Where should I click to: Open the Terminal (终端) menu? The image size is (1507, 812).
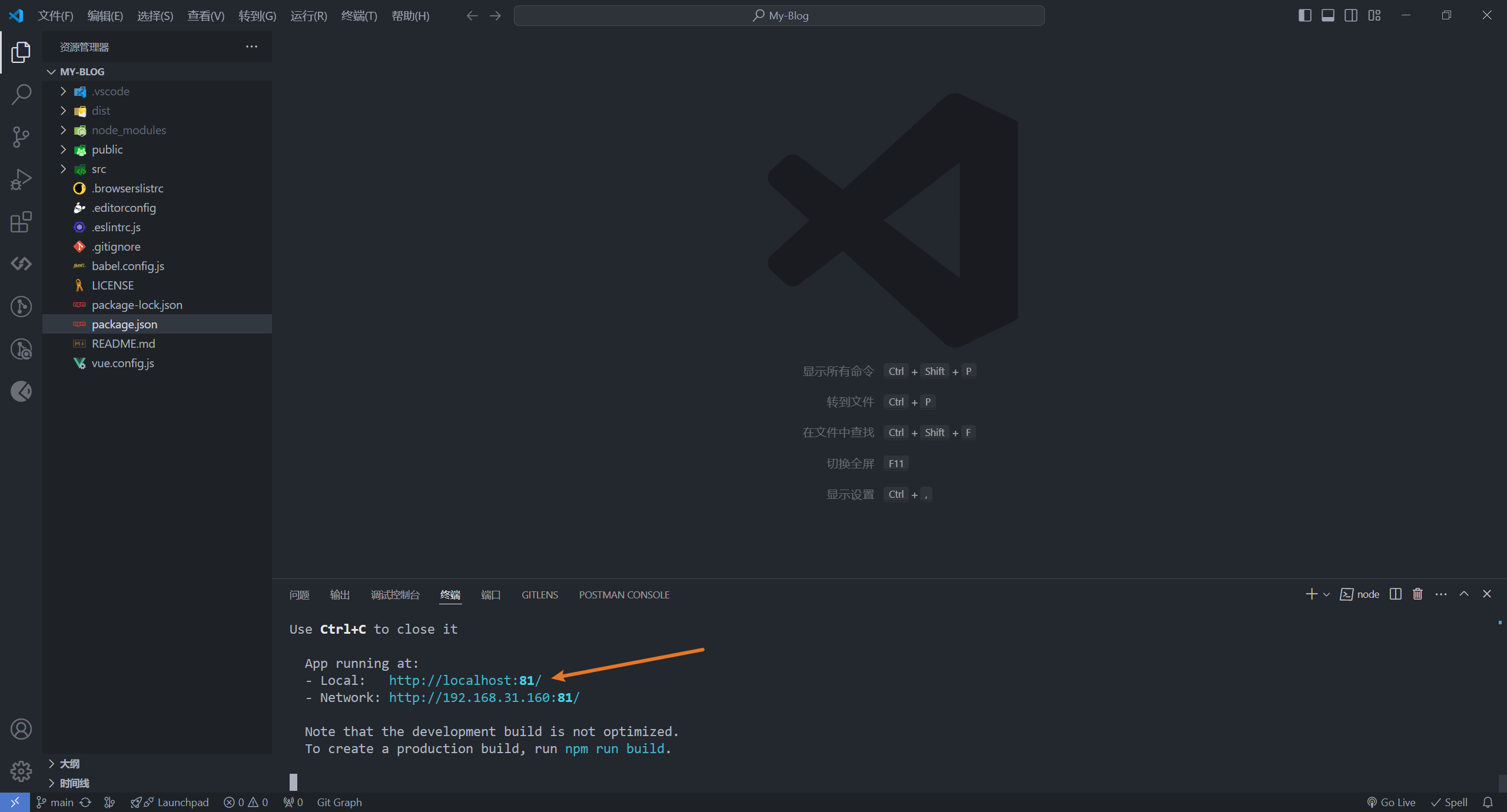coord(359,16)
